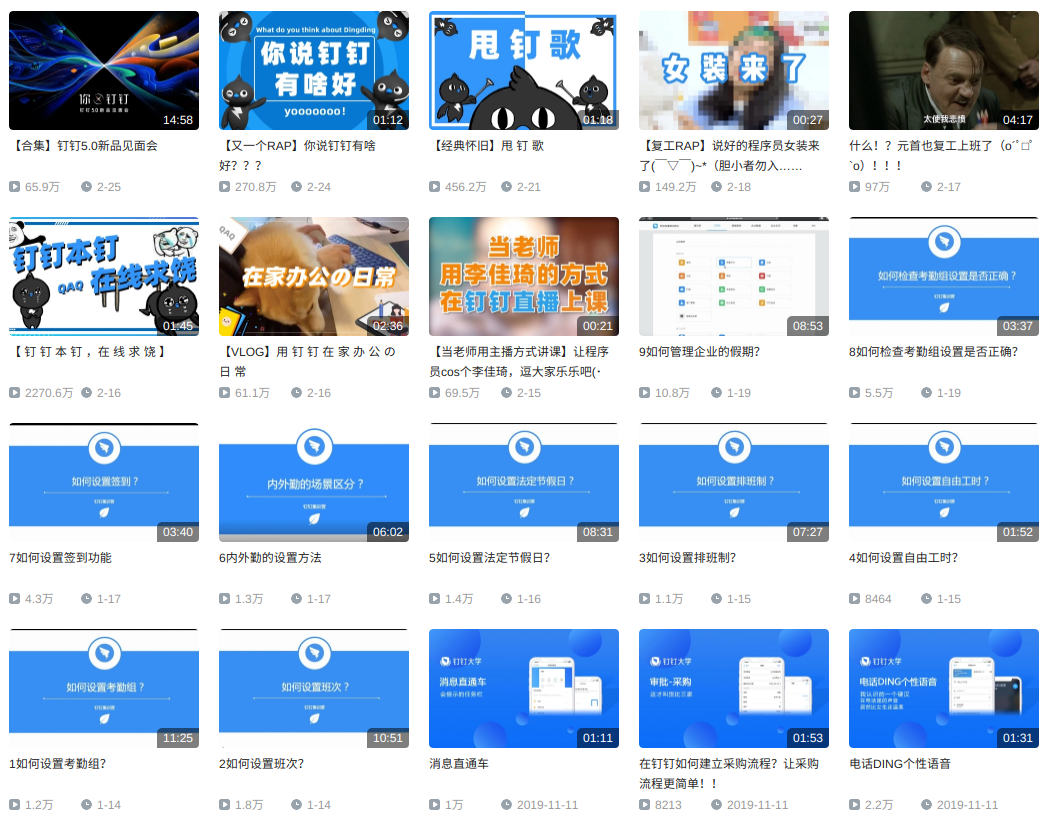Click the play-count icon beside 8213
The height and width of the screenshot is (837, 1048).
point(644,804)
